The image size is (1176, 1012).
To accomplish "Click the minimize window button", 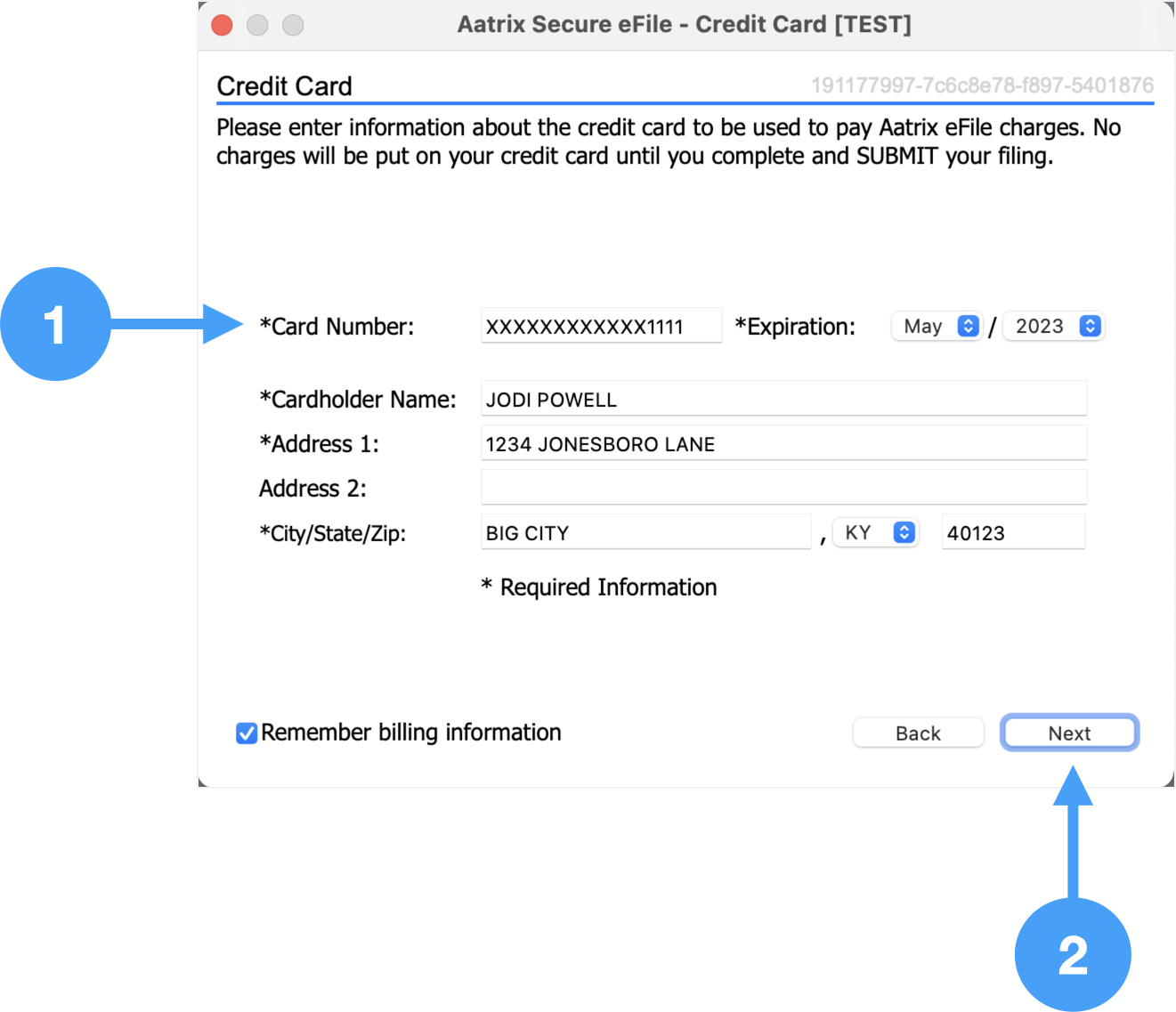I will [x=257, y=25].
